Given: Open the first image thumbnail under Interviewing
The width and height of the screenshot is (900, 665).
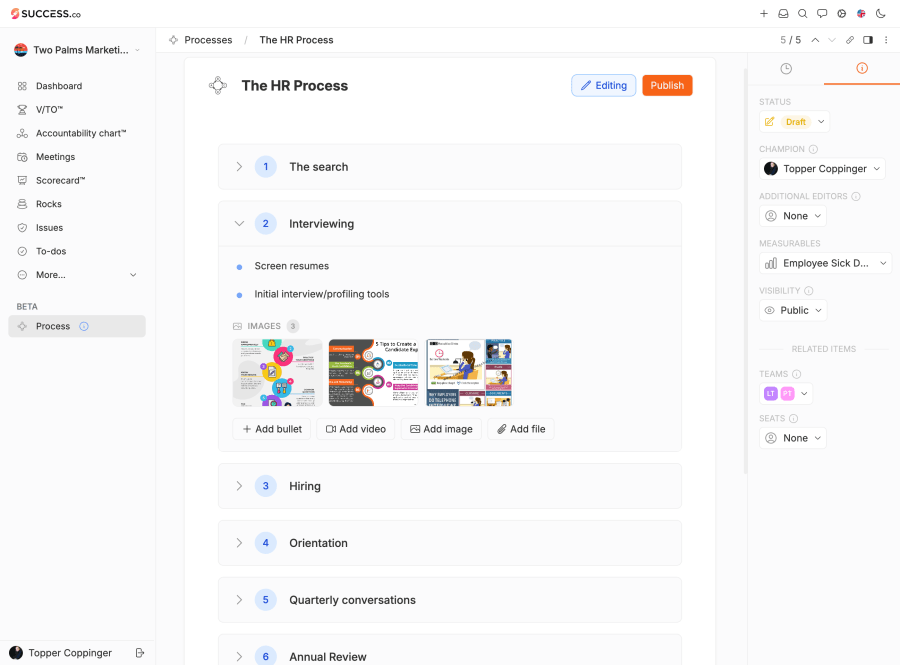Looking at the screenshot, I should point(277,372).
